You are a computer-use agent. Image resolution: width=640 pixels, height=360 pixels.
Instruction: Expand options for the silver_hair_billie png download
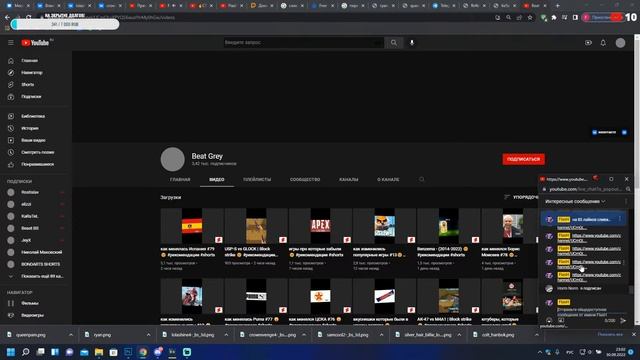[459, 335]
